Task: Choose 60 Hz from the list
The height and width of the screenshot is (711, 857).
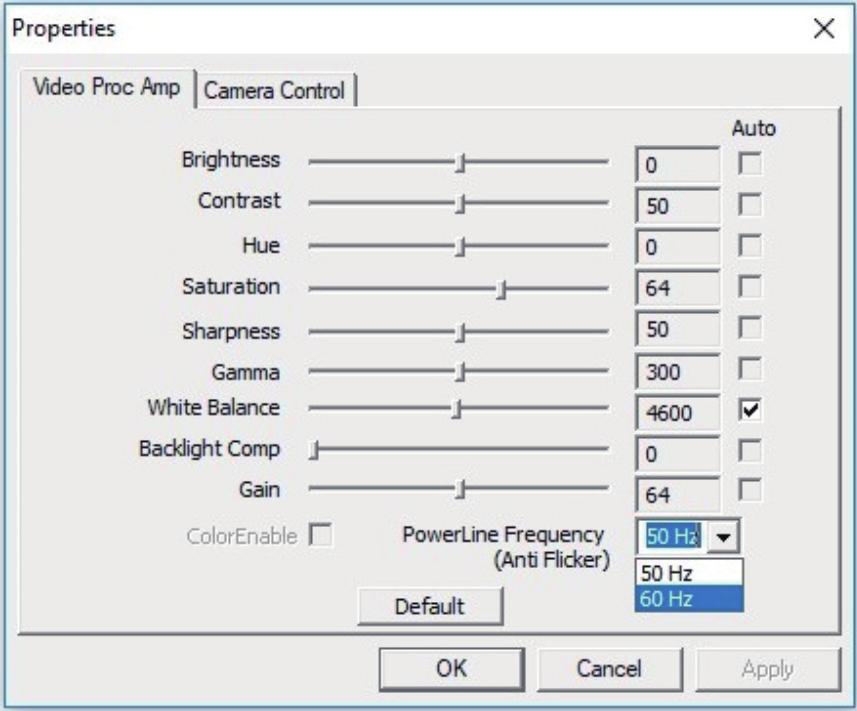Action: (x=689, y=599)
